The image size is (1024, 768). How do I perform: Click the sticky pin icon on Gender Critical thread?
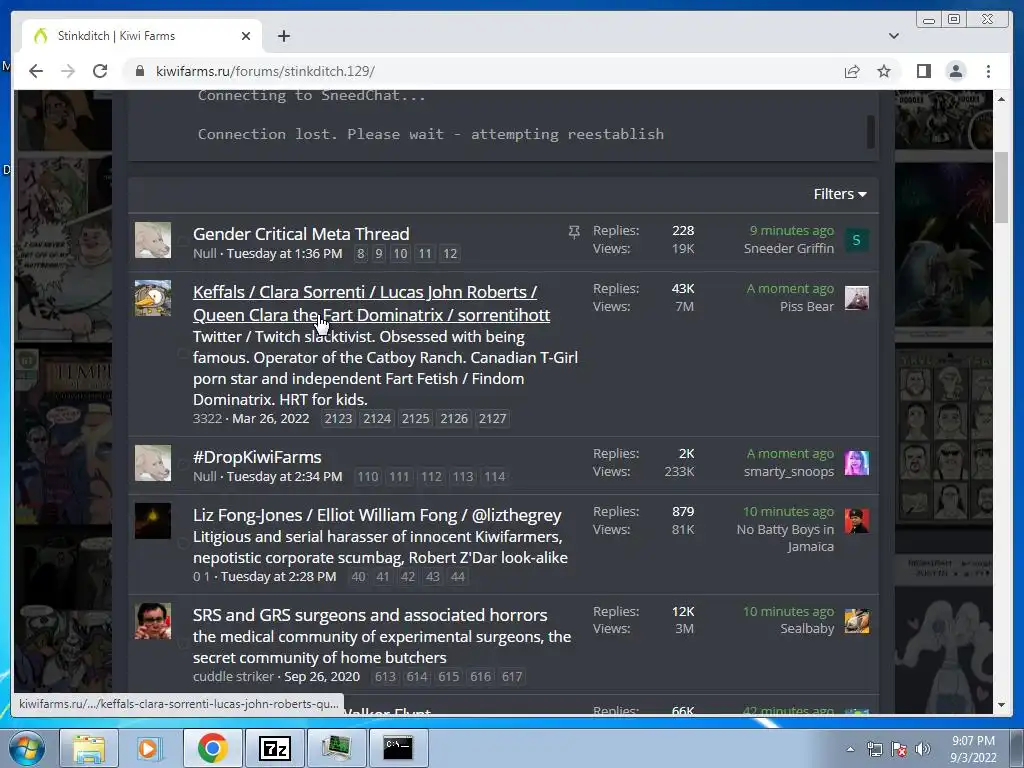pyautogui.click(x=573, y=232)
